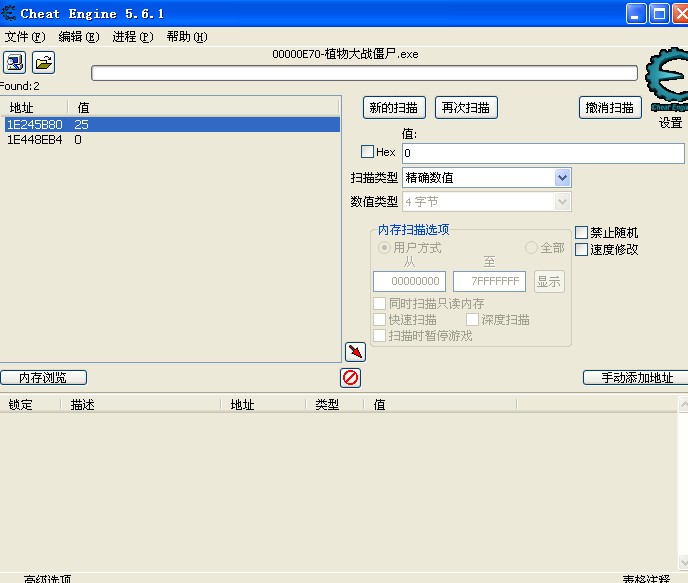Screen dimensions: 688x583
Task: Click the 撤消扫描 button
Action: click(x=610, y=107)
